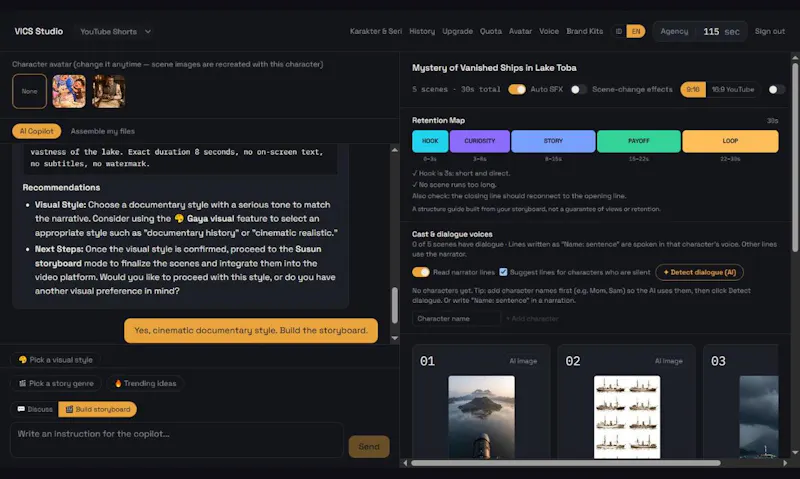Open scene 02 ships image thumbnail
The height and width of the screenshot is (479, 800).
tap(627, 417)
